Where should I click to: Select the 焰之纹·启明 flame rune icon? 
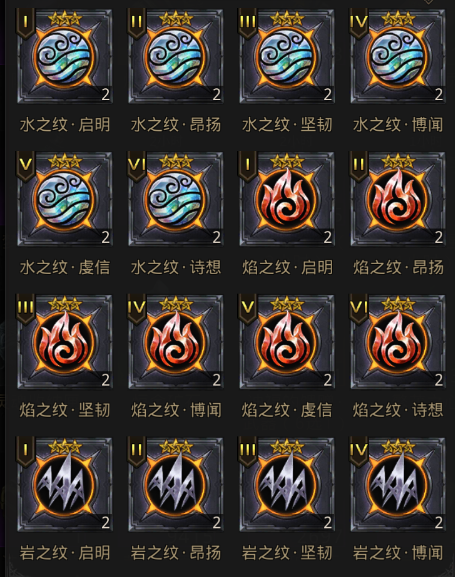(x=287, y=199)
